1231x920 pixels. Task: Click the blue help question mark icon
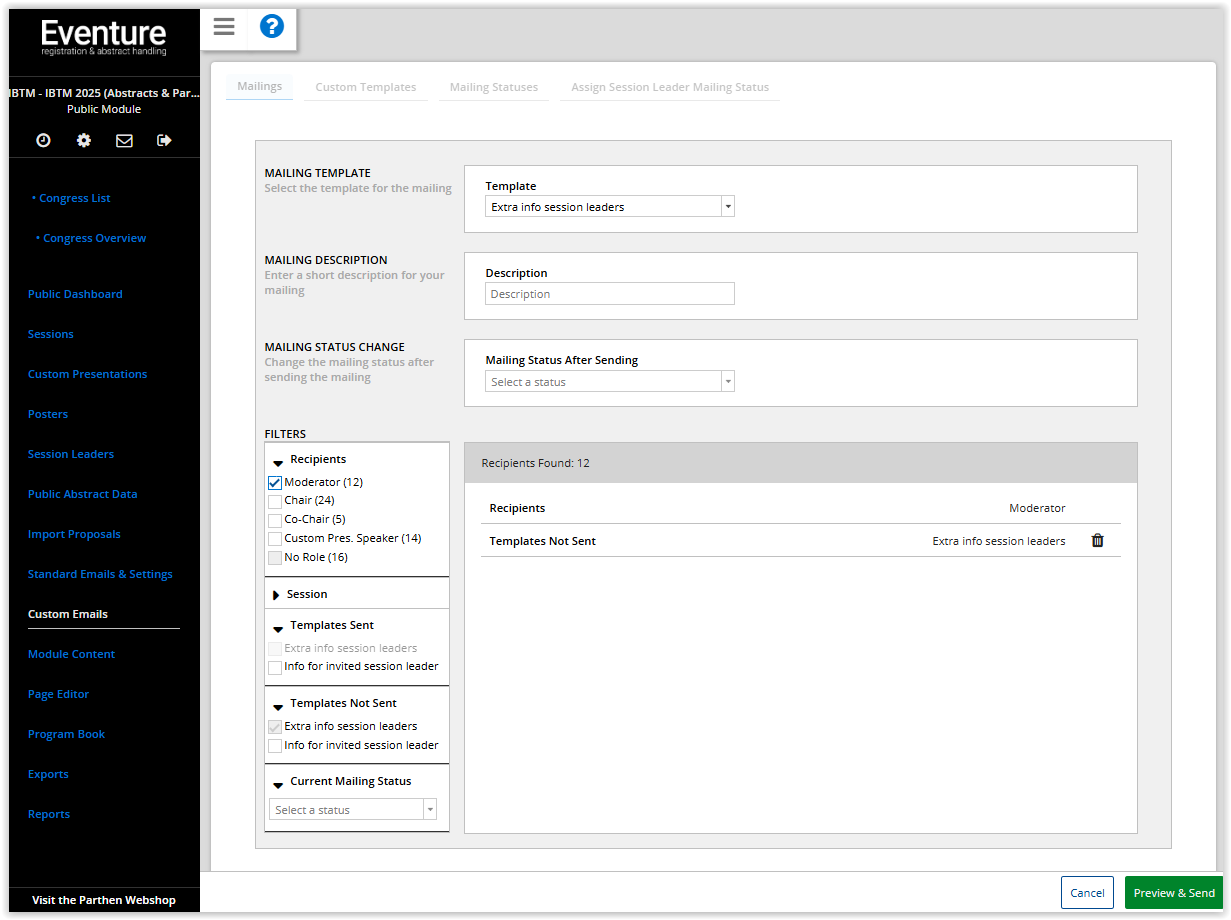pyautogui.click(x=272, y=27)
